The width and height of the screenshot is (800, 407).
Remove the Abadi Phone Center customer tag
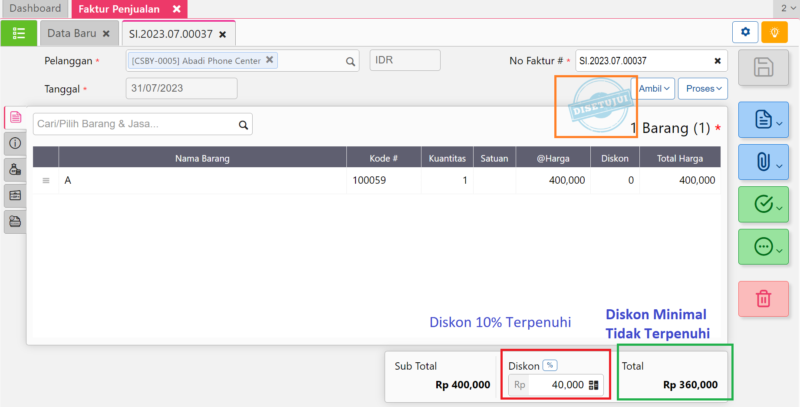click(x=270, y=60)
